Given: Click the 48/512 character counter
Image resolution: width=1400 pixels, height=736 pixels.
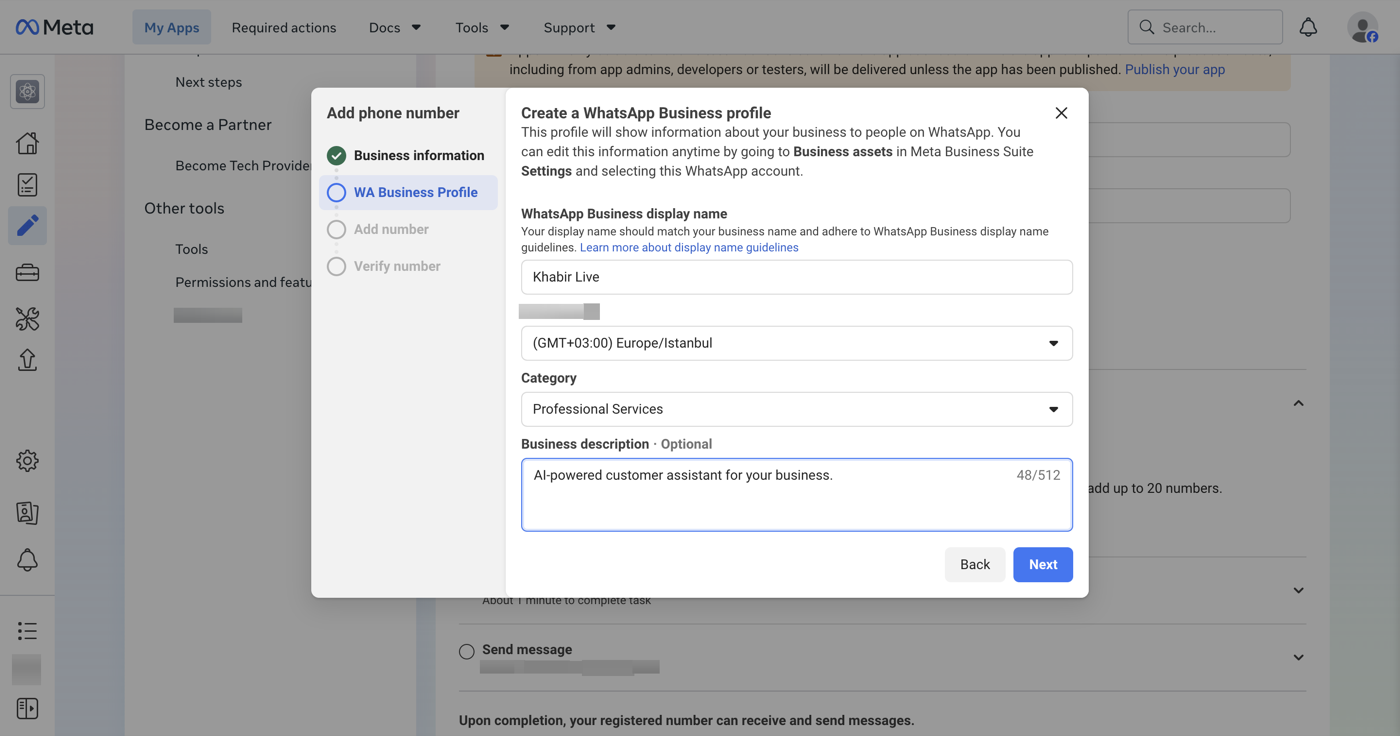Looking at the screenshot, I should pyautogui.click(x=1038, y=475).
